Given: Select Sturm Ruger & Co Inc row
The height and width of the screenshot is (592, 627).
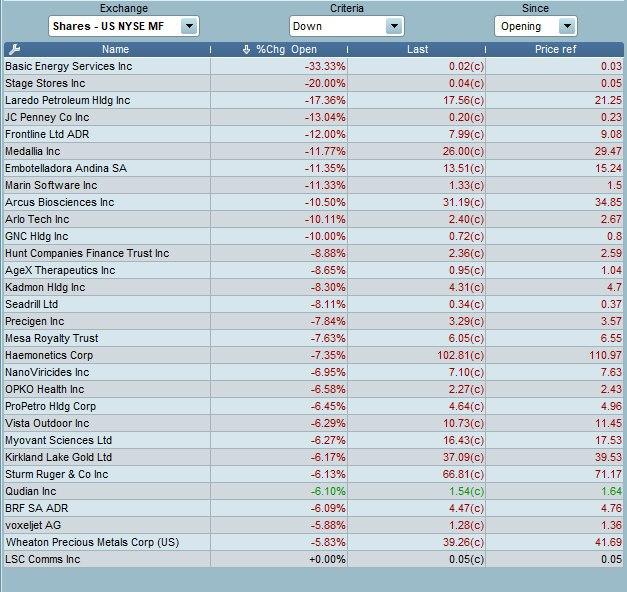Looking at the screenshot, I should pos(314,474).
